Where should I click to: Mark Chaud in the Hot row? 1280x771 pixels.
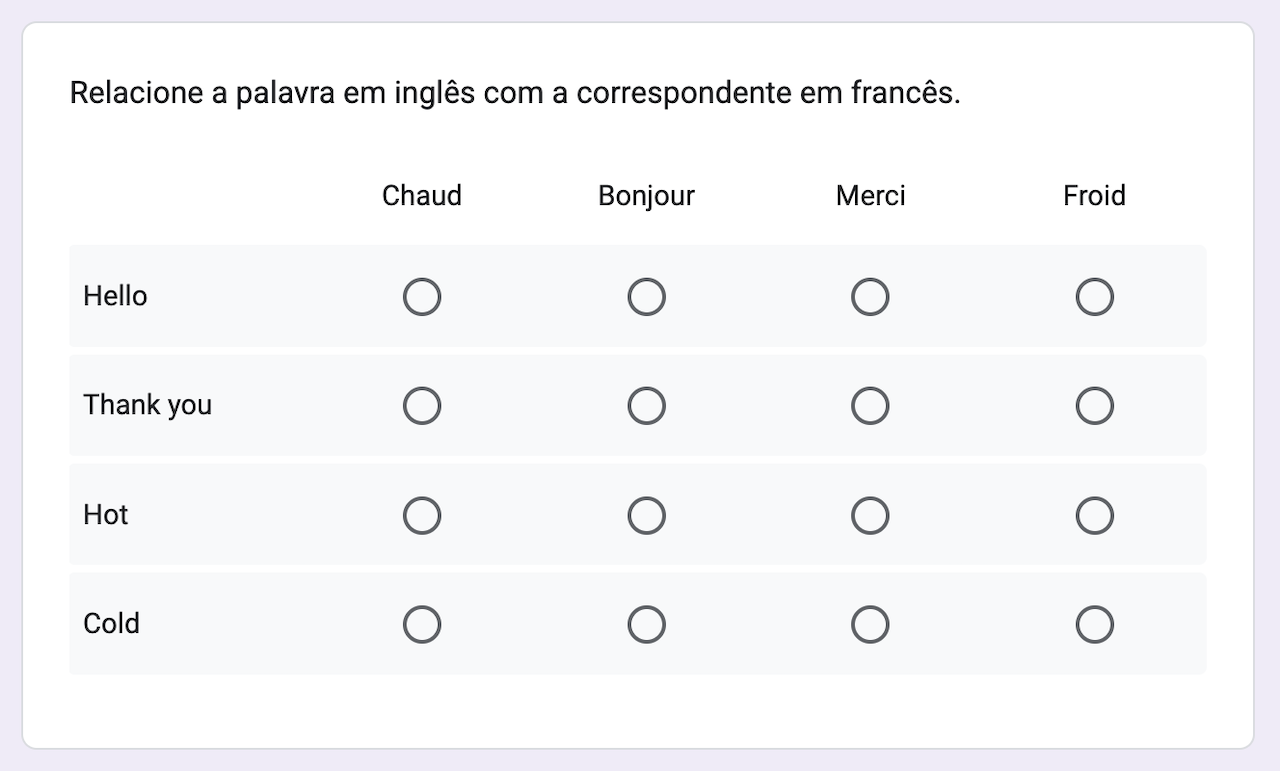click(x=422, y=515)
